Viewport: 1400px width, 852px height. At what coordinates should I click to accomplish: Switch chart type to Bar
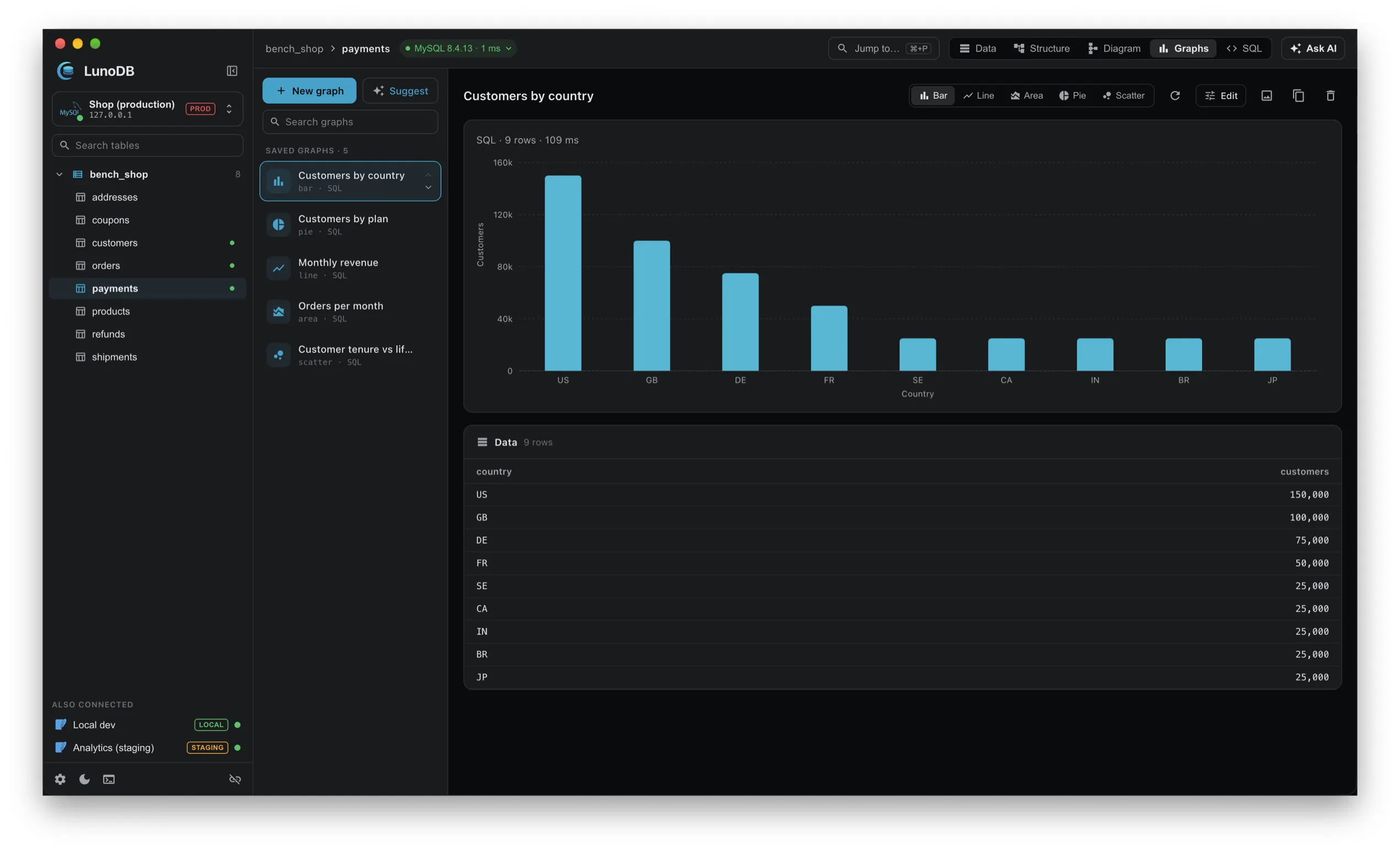[933, 95]
